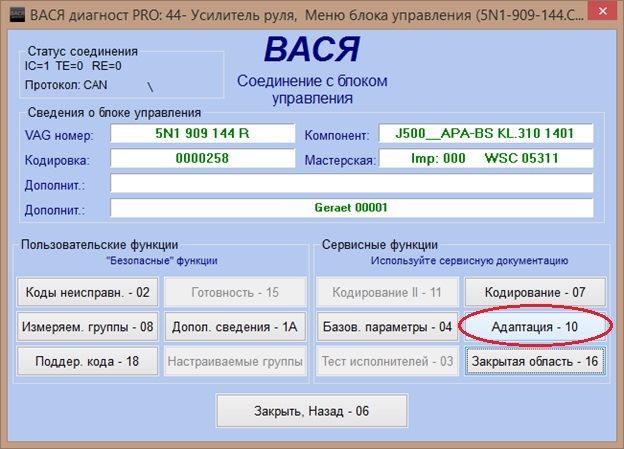Click Мастерская field with WSC 05311

(x=486, y=158)
